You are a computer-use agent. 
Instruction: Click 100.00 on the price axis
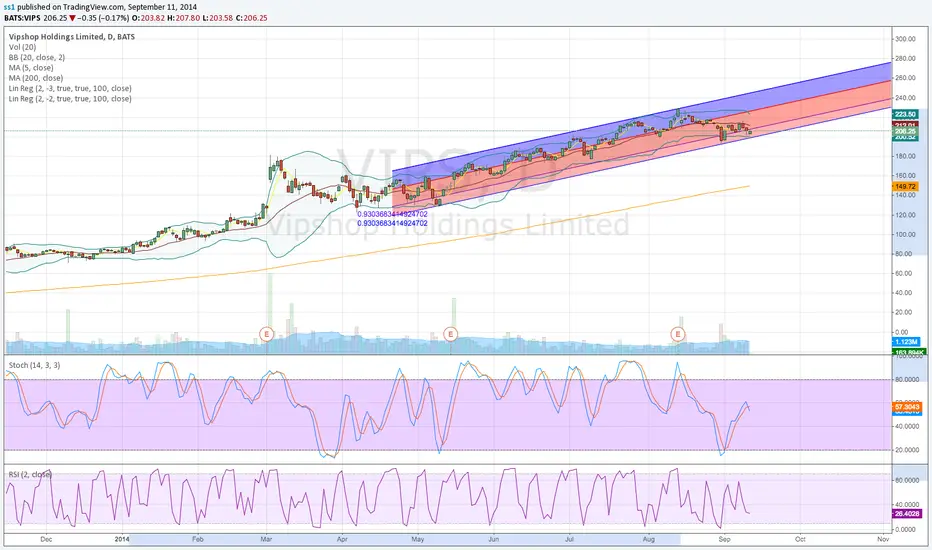point(905,235)
